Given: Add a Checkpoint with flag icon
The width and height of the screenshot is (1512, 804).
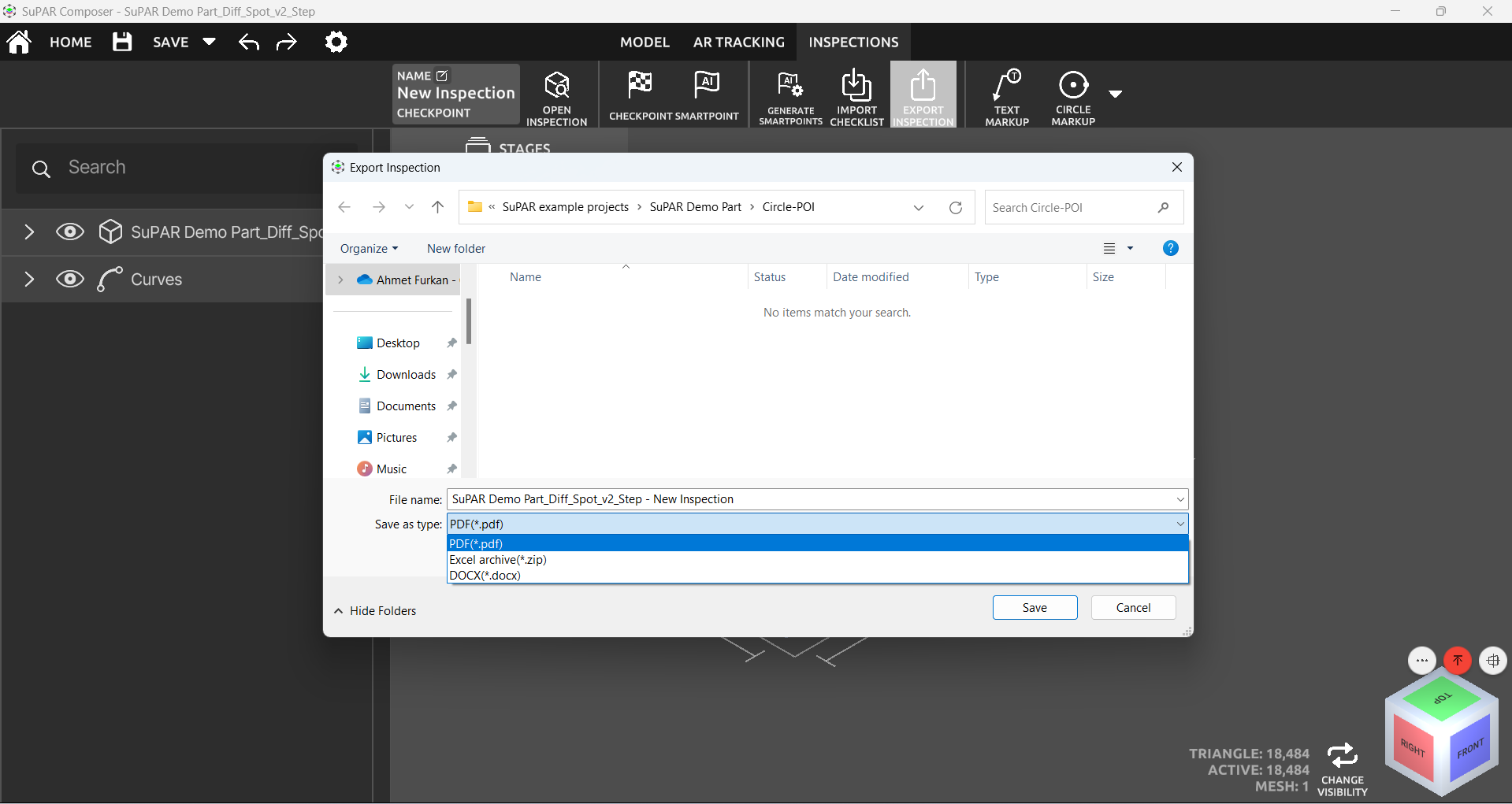Looking at the screenshot, I should [640, 95].
